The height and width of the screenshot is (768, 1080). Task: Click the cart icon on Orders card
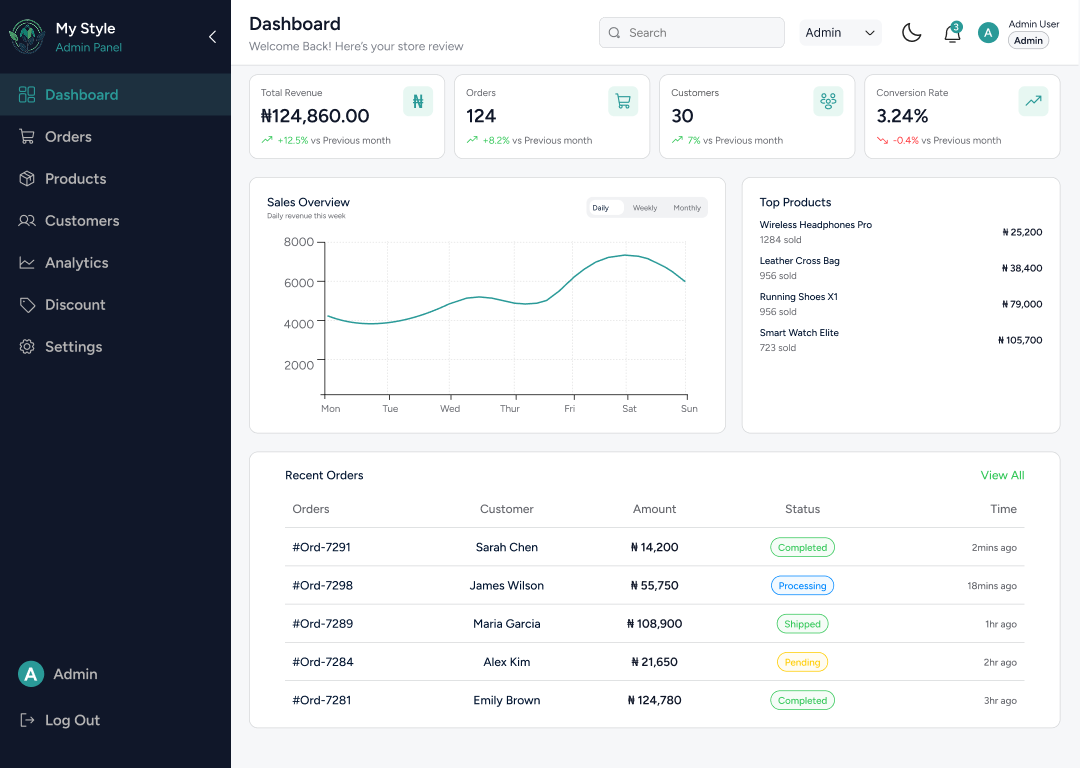pos(623,101)
